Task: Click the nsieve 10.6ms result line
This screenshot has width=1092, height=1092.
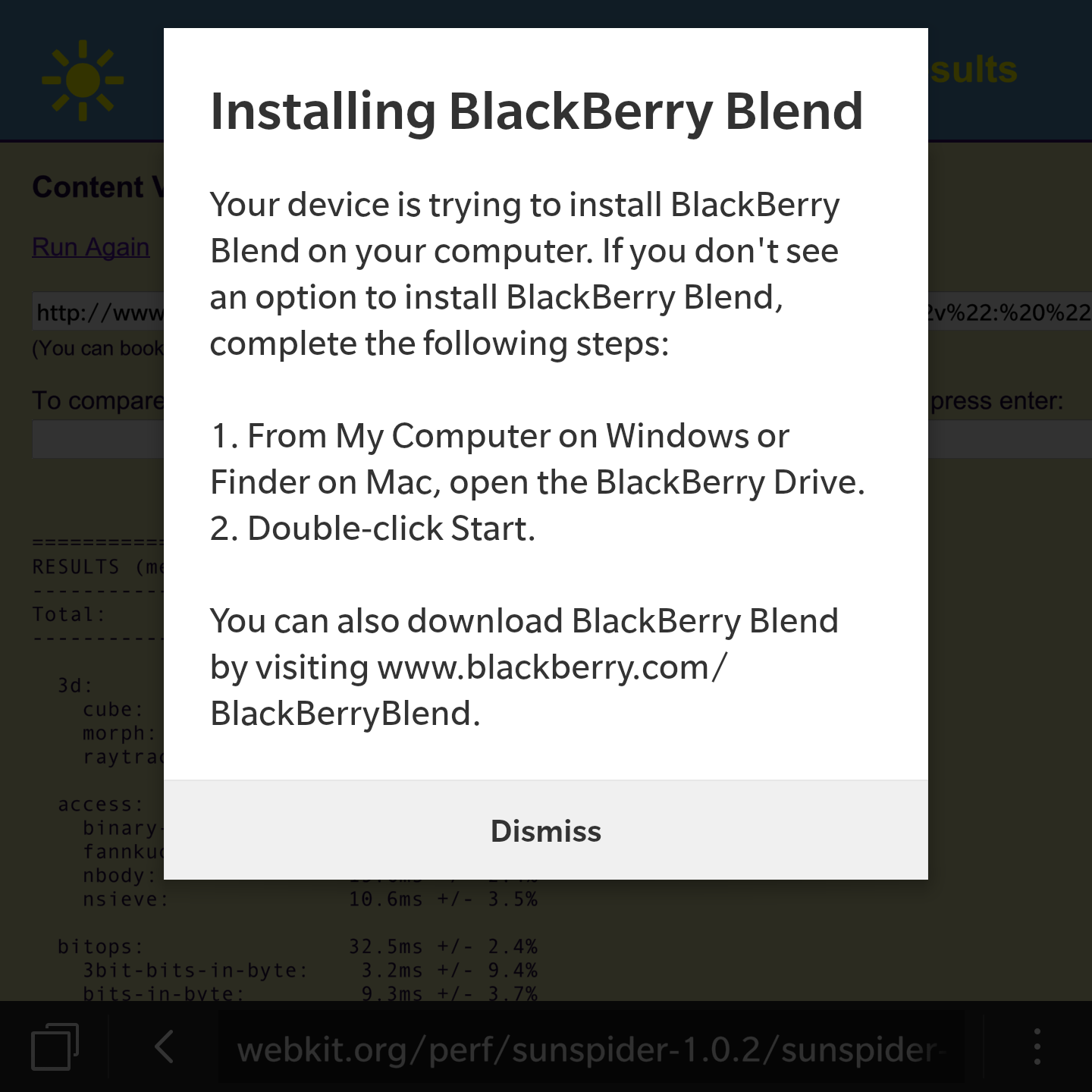Action: (x=297, y=899)
